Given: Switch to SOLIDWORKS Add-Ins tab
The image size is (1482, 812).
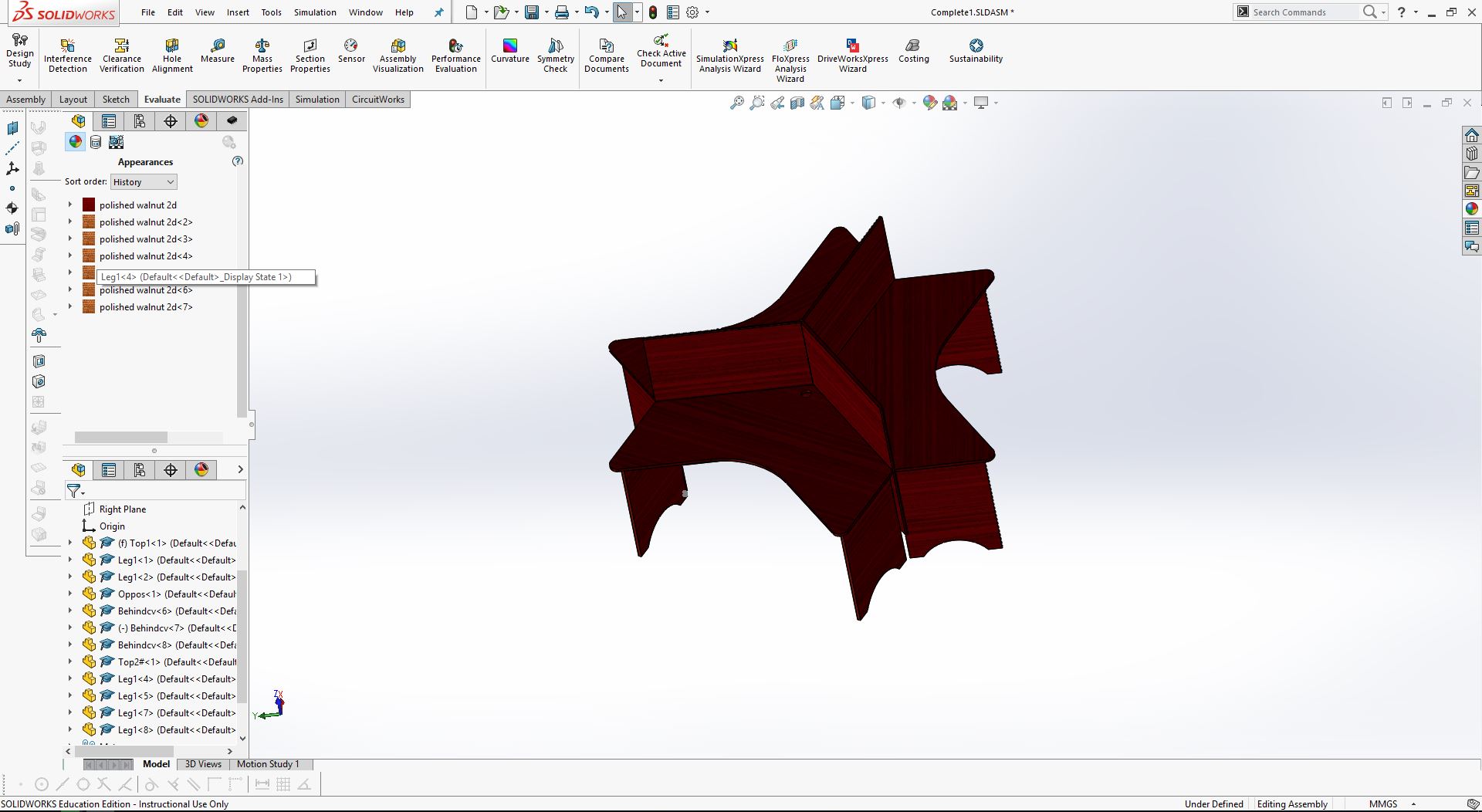Looking at the screenshot, I should click(238, 100).
